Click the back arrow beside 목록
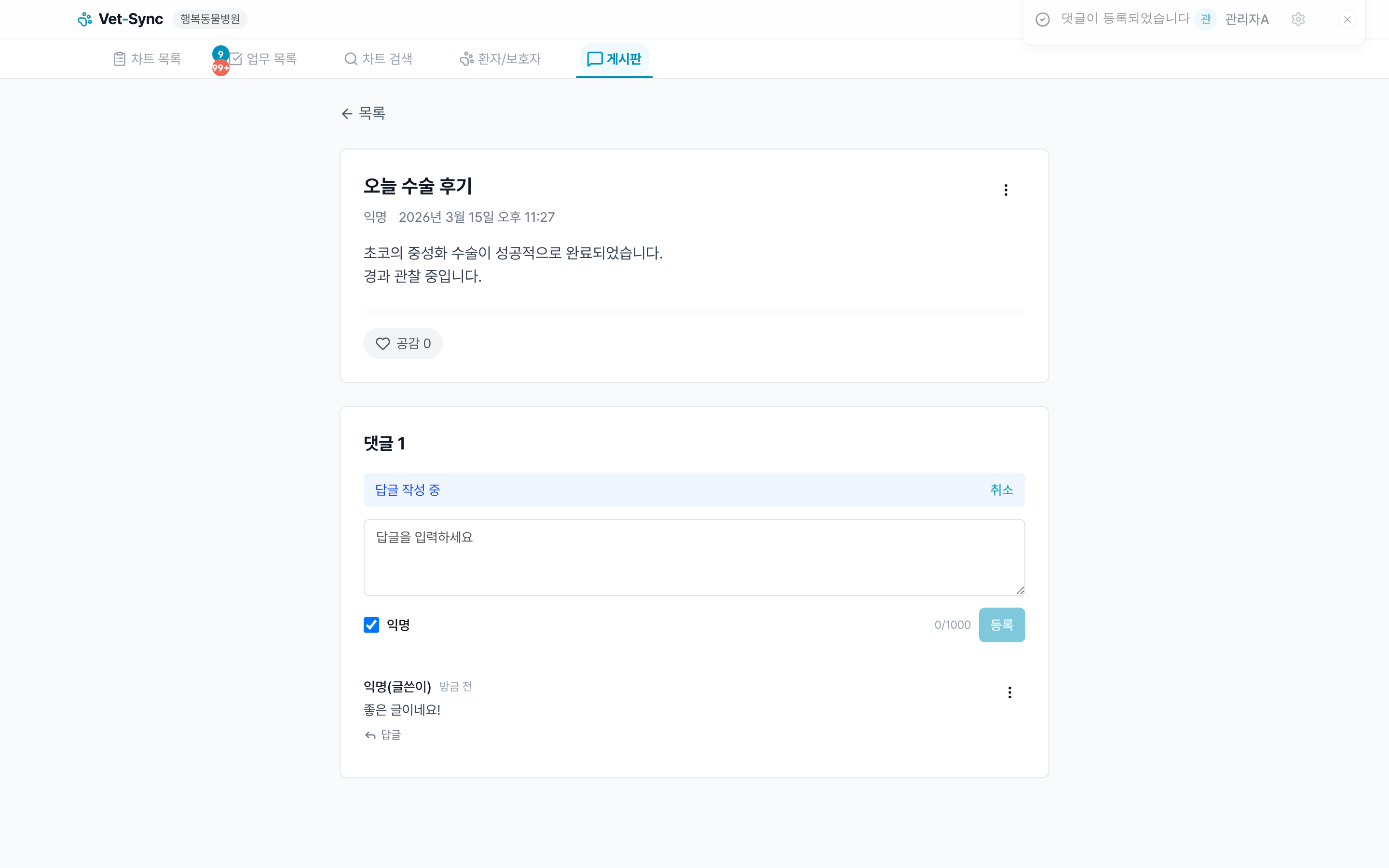 (x=347, y=113)
